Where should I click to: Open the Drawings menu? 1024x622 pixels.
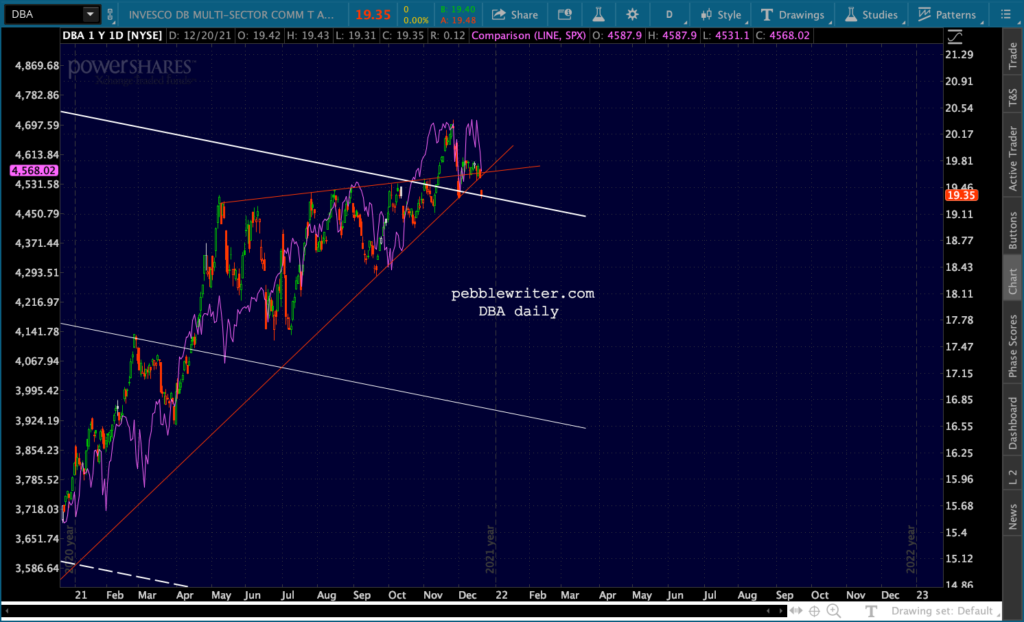795,14
